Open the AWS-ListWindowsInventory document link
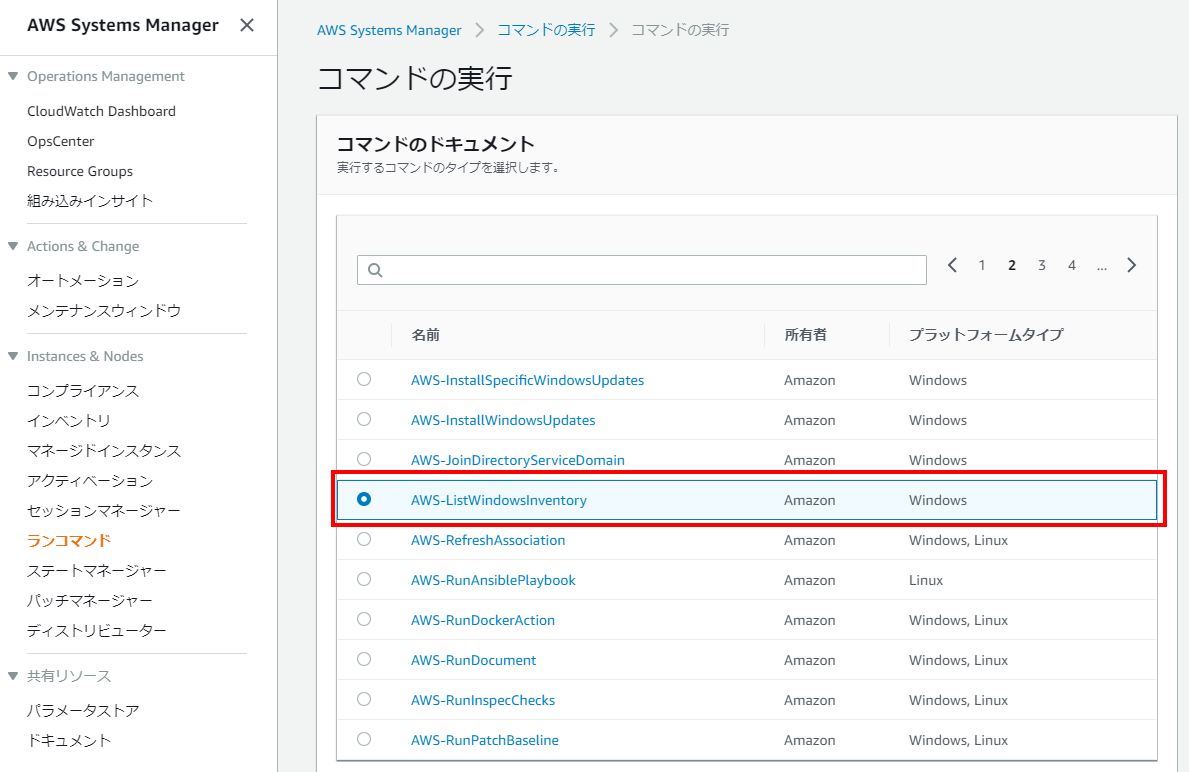Image resolution: width=1189 pixels, height=772 pixels. pyautogui.click(x=499, y=499)
